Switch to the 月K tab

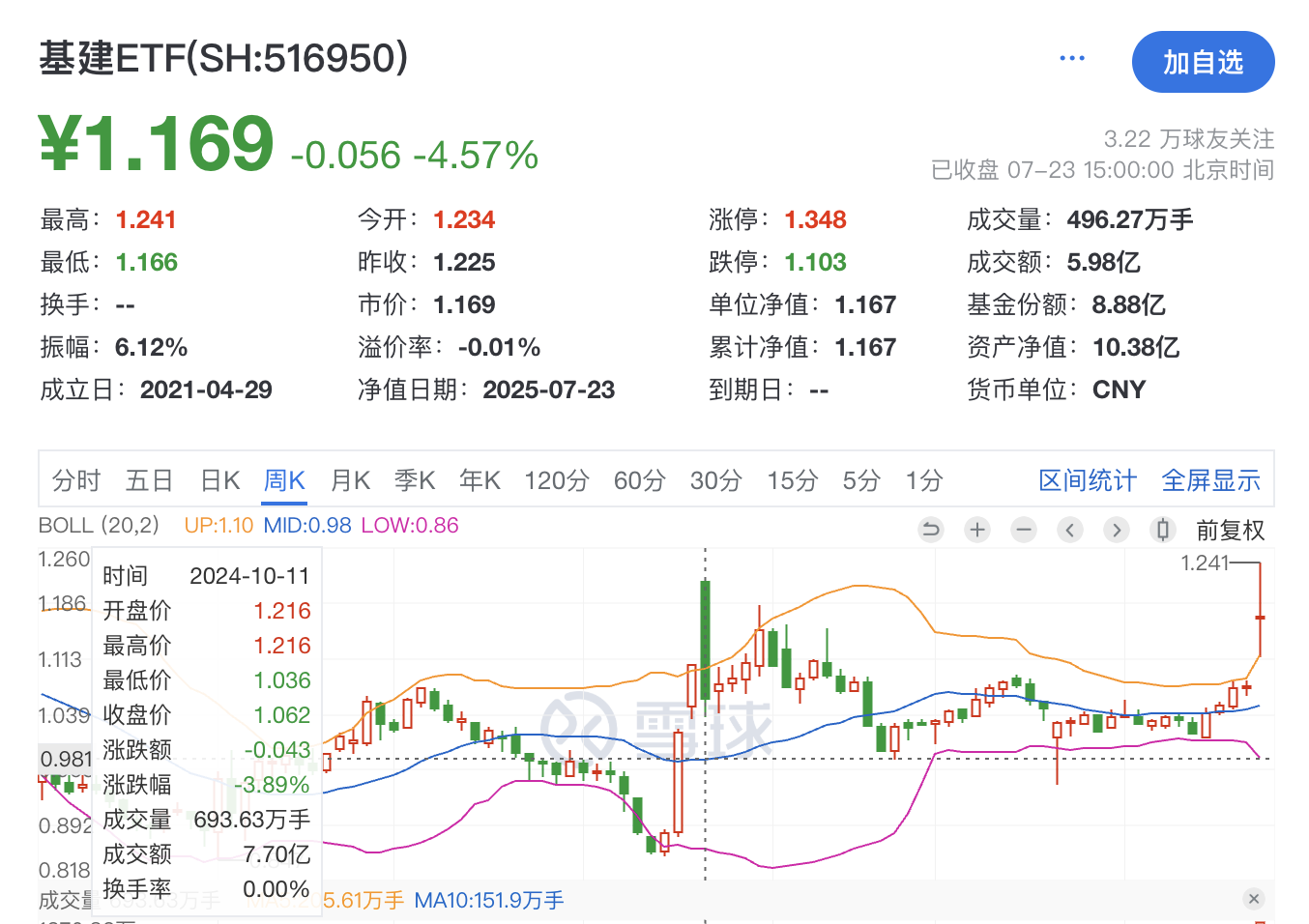pyautogui.click(x=350, y=480)
